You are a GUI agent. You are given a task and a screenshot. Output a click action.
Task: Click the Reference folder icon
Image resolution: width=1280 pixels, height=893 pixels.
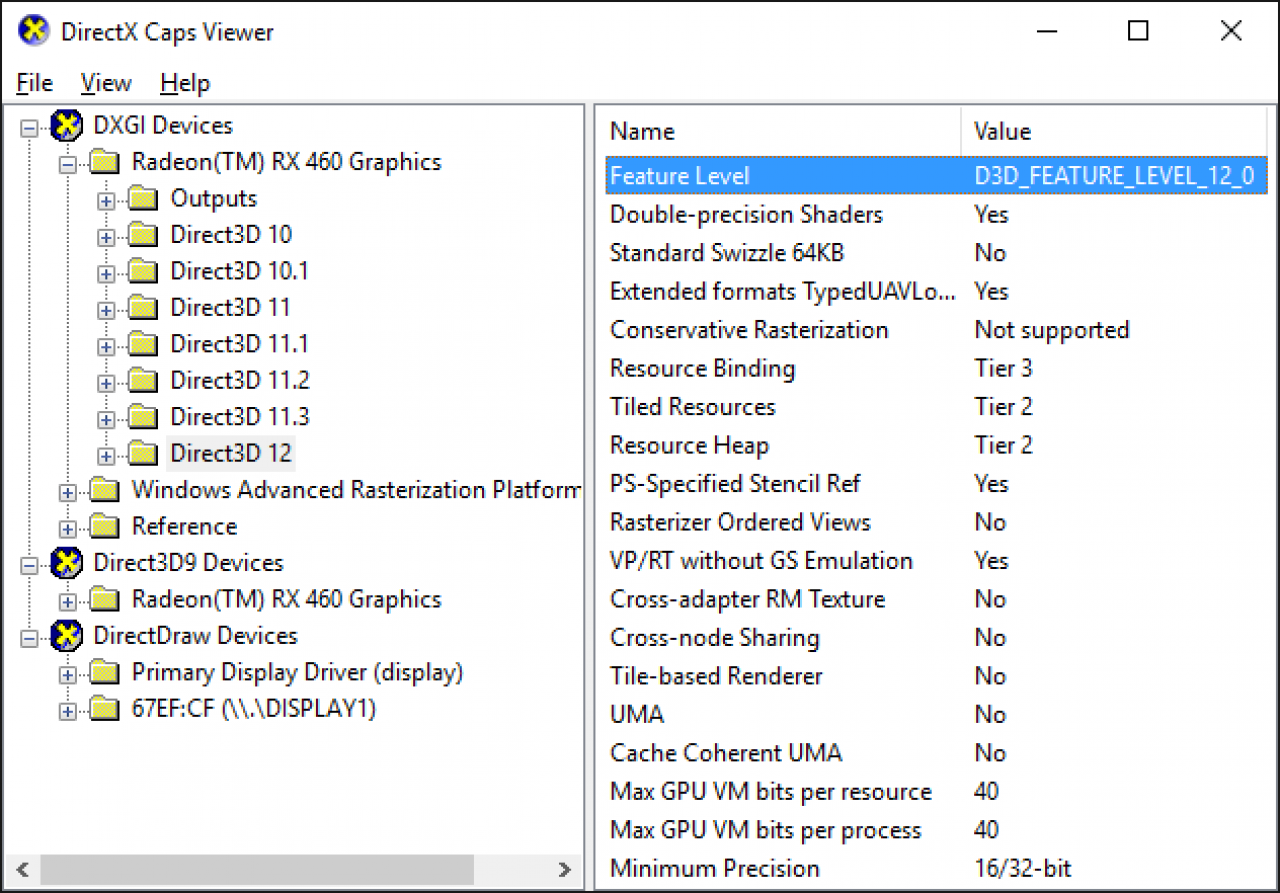[x=104, y=527]
